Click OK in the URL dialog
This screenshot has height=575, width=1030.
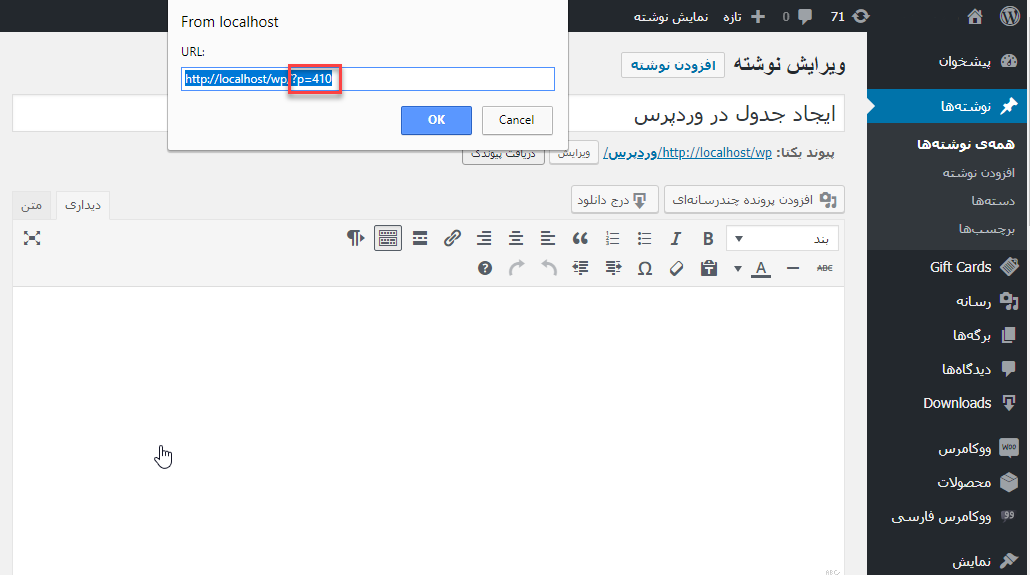pos(436,120)
